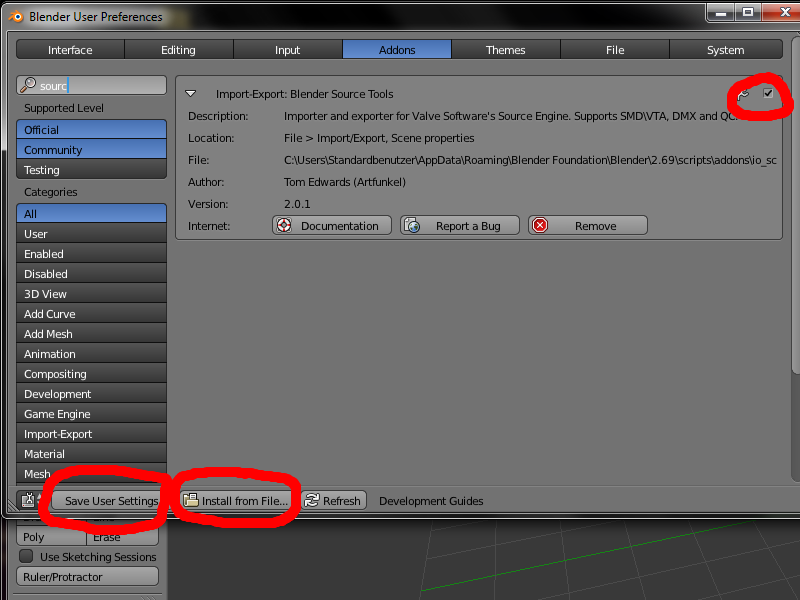
Task: Click the lifebuoy Documentation icon
Action: point(285,226)
